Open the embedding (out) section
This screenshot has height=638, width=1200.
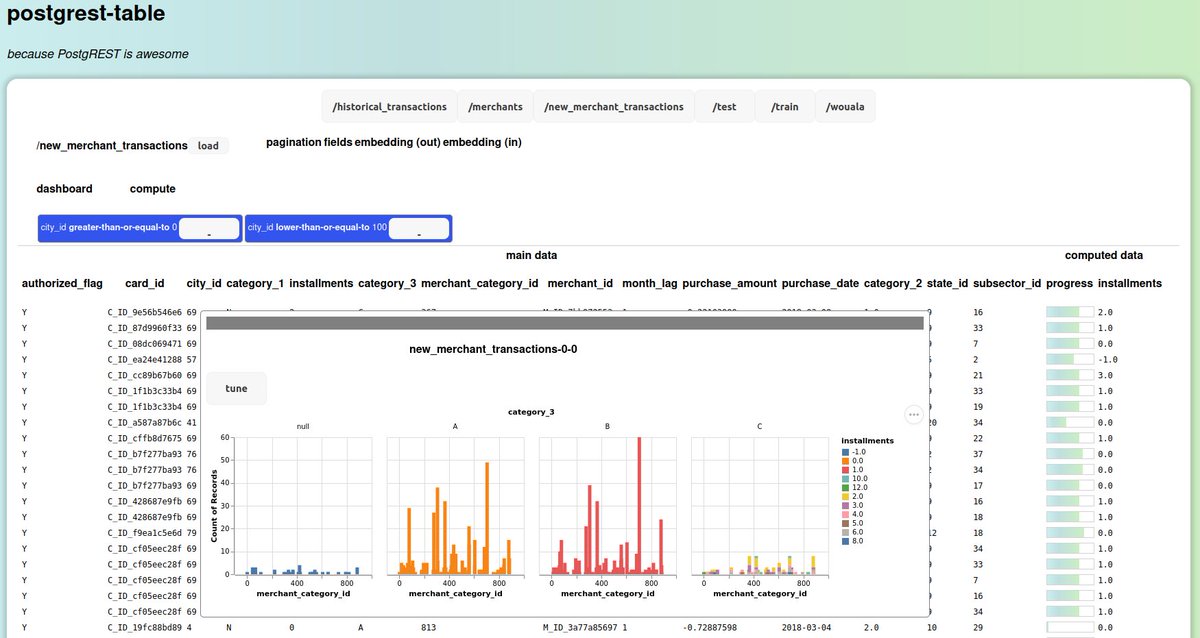coord(397,142)
